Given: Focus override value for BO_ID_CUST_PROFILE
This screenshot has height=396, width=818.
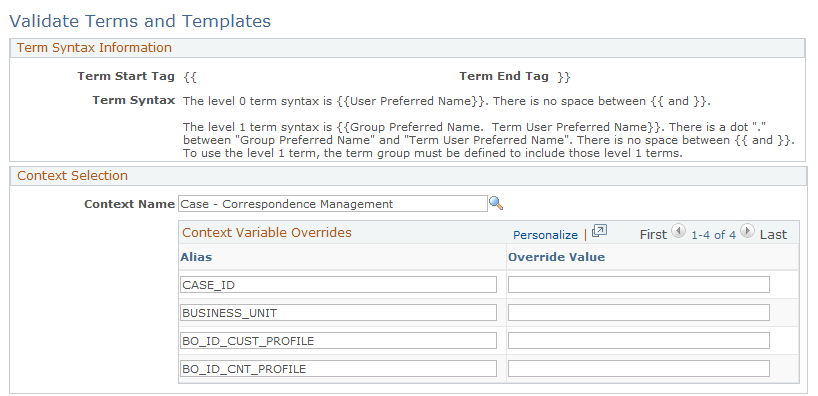Looking at the screenshot, I should pyautogui.click(x=639, y=341).
